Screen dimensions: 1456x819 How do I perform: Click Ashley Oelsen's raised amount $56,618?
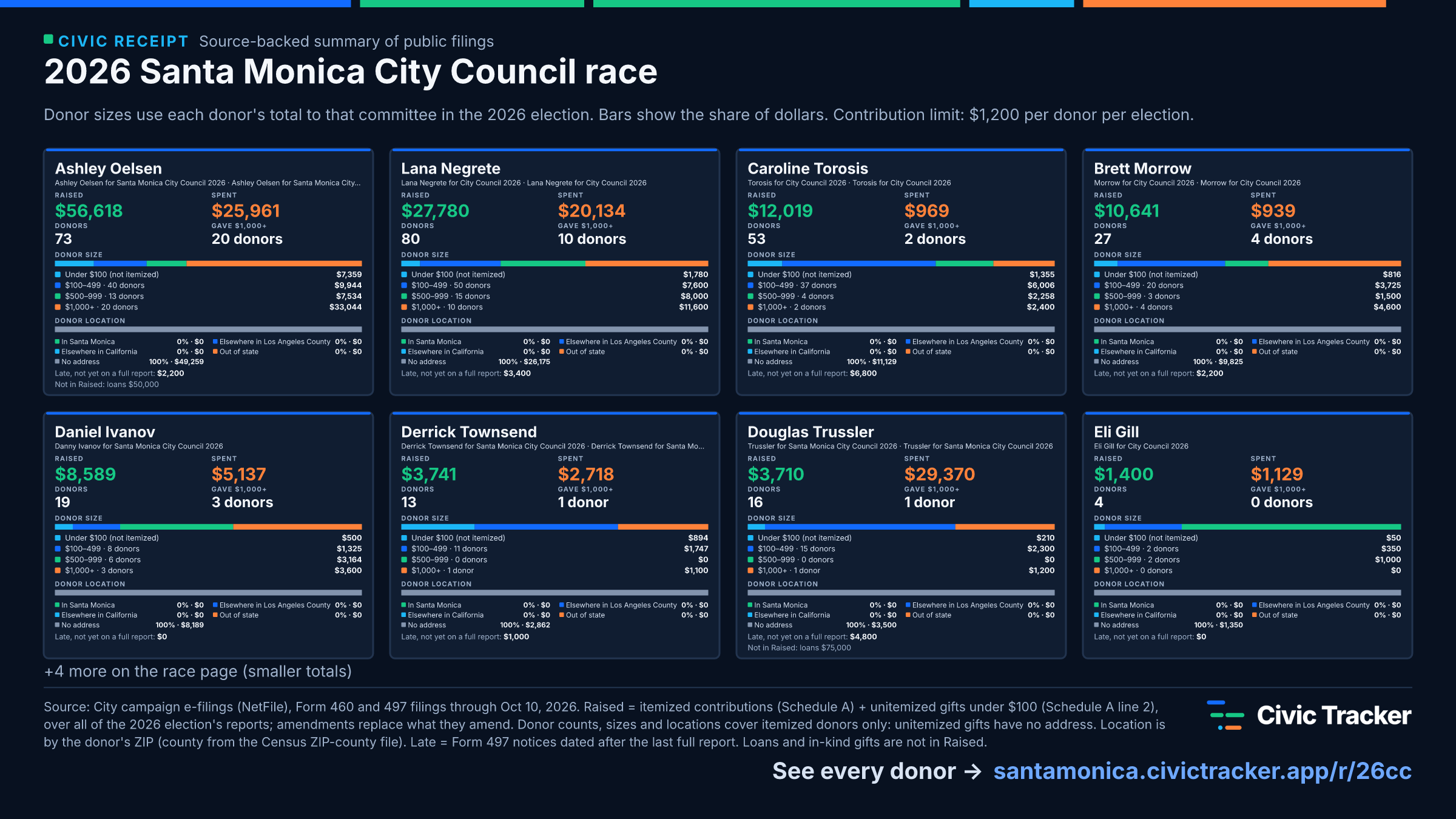point(89,211)
